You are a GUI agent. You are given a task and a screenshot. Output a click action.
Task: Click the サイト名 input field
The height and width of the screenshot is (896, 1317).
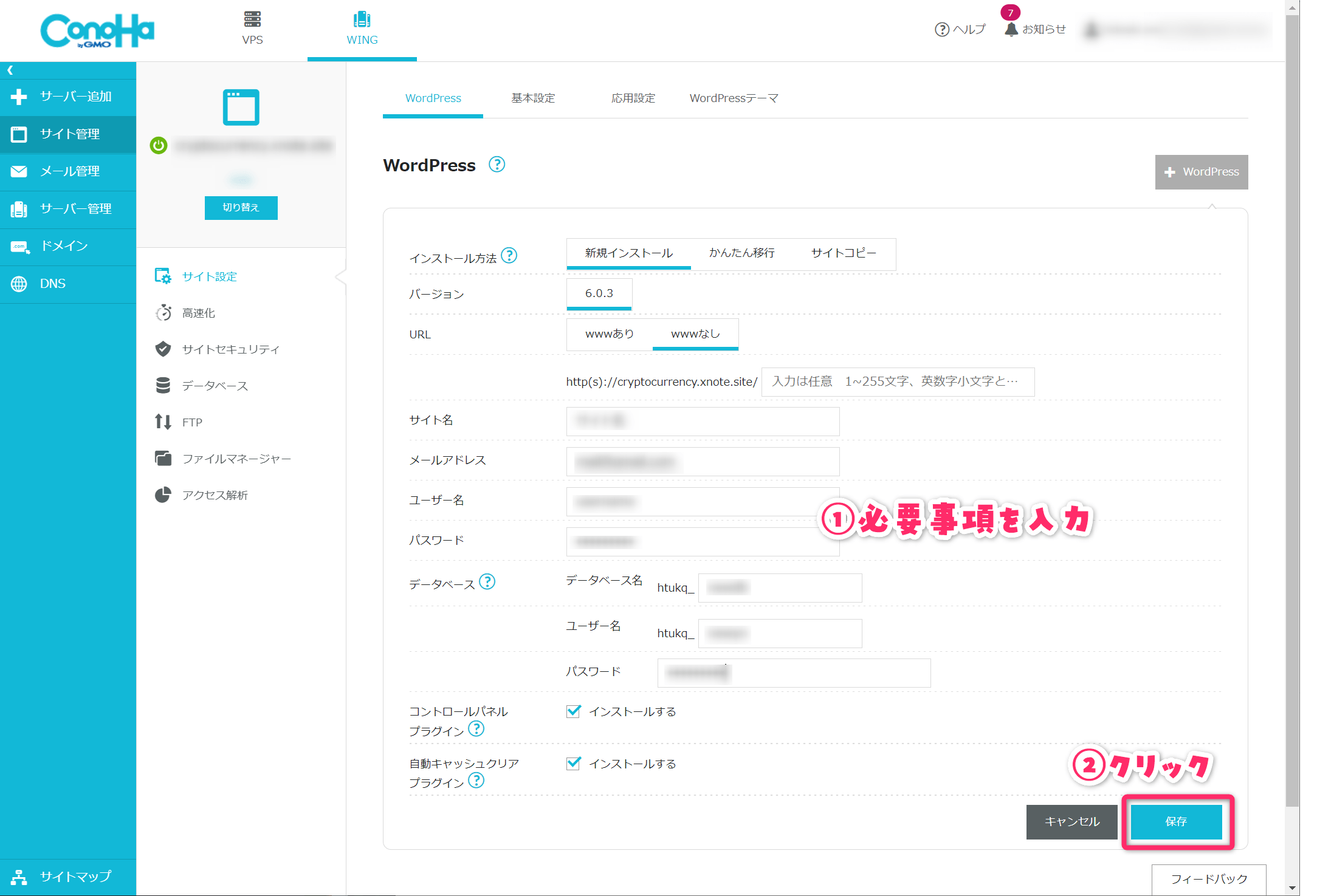703,421
